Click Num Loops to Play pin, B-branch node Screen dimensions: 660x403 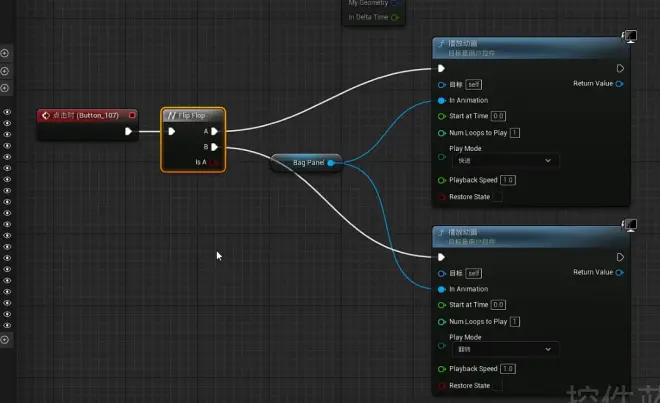442,322
